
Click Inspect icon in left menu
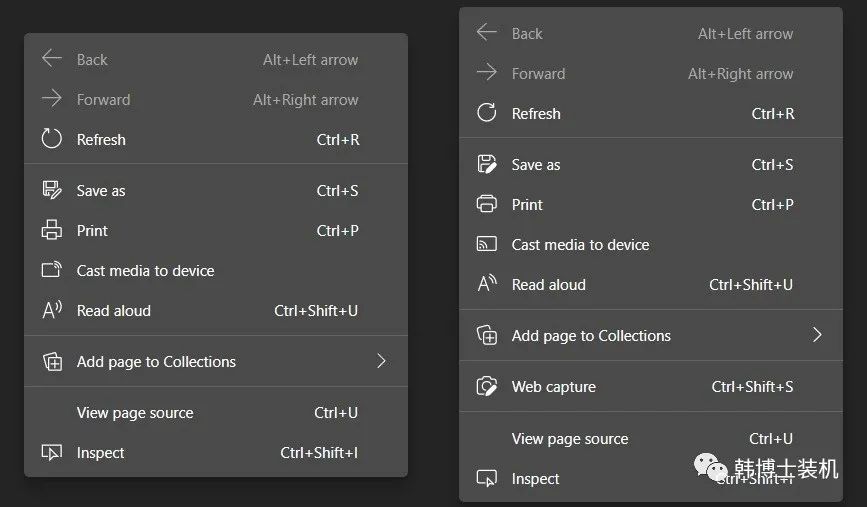[x=52, y=452]
